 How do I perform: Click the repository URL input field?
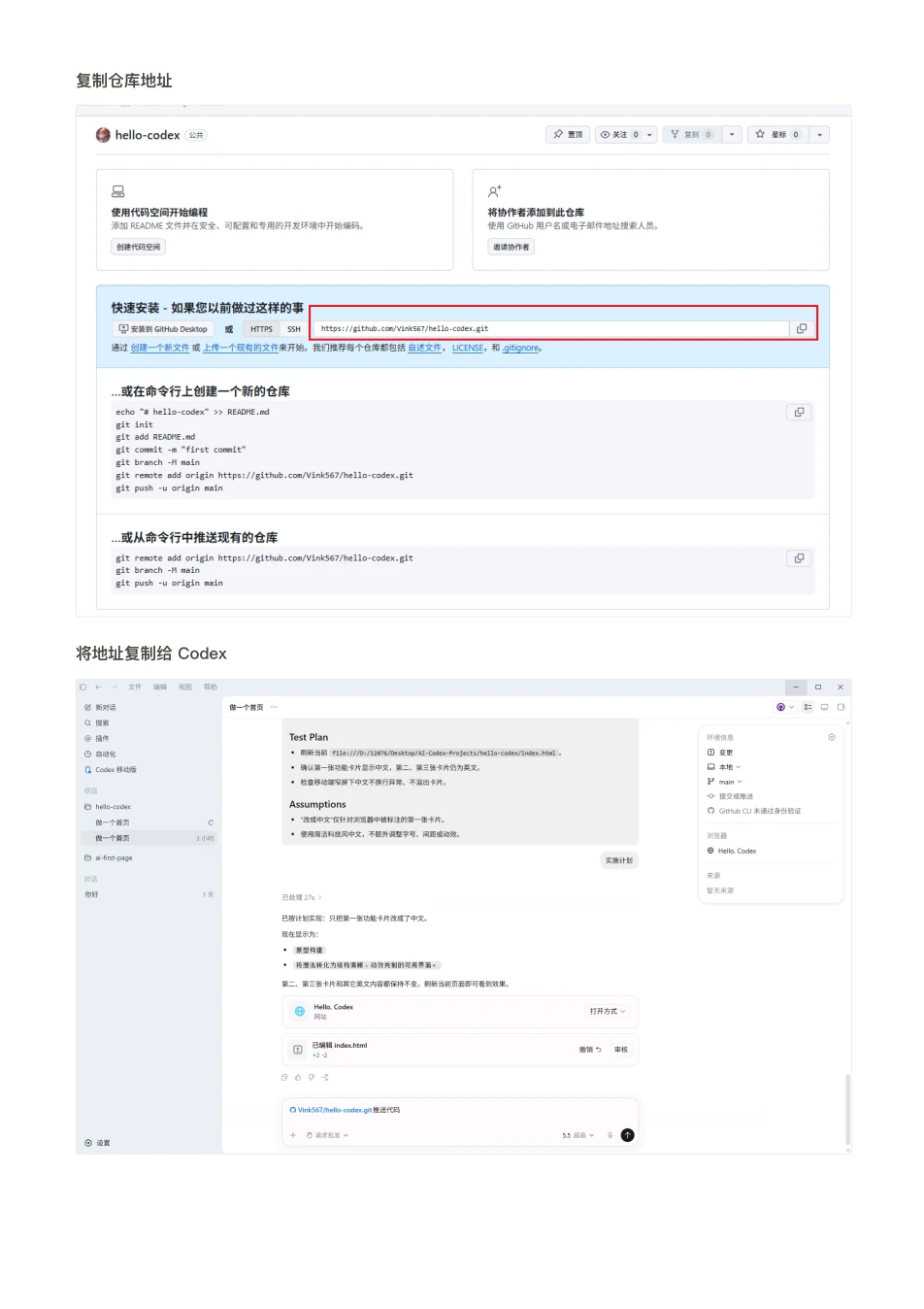pyautogui.click(x=551, y=328)
